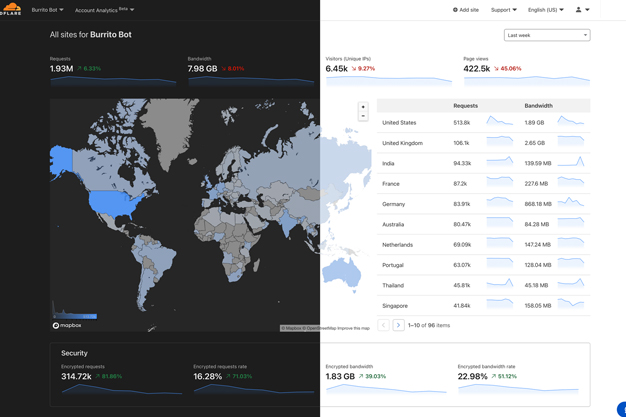This screenshot has height=417, width=626.
Task: Select the Germany row label
Action: [393, 204]
